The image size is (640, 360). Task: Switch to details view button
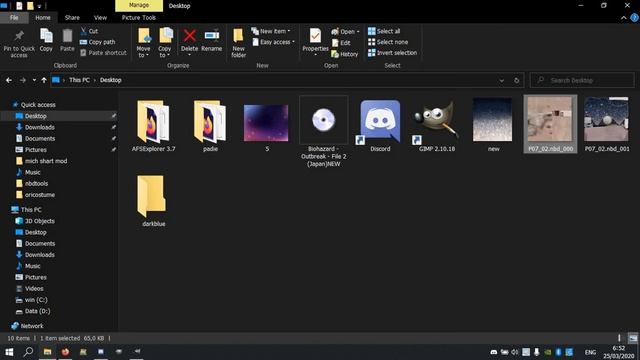(x=620, y=338)
